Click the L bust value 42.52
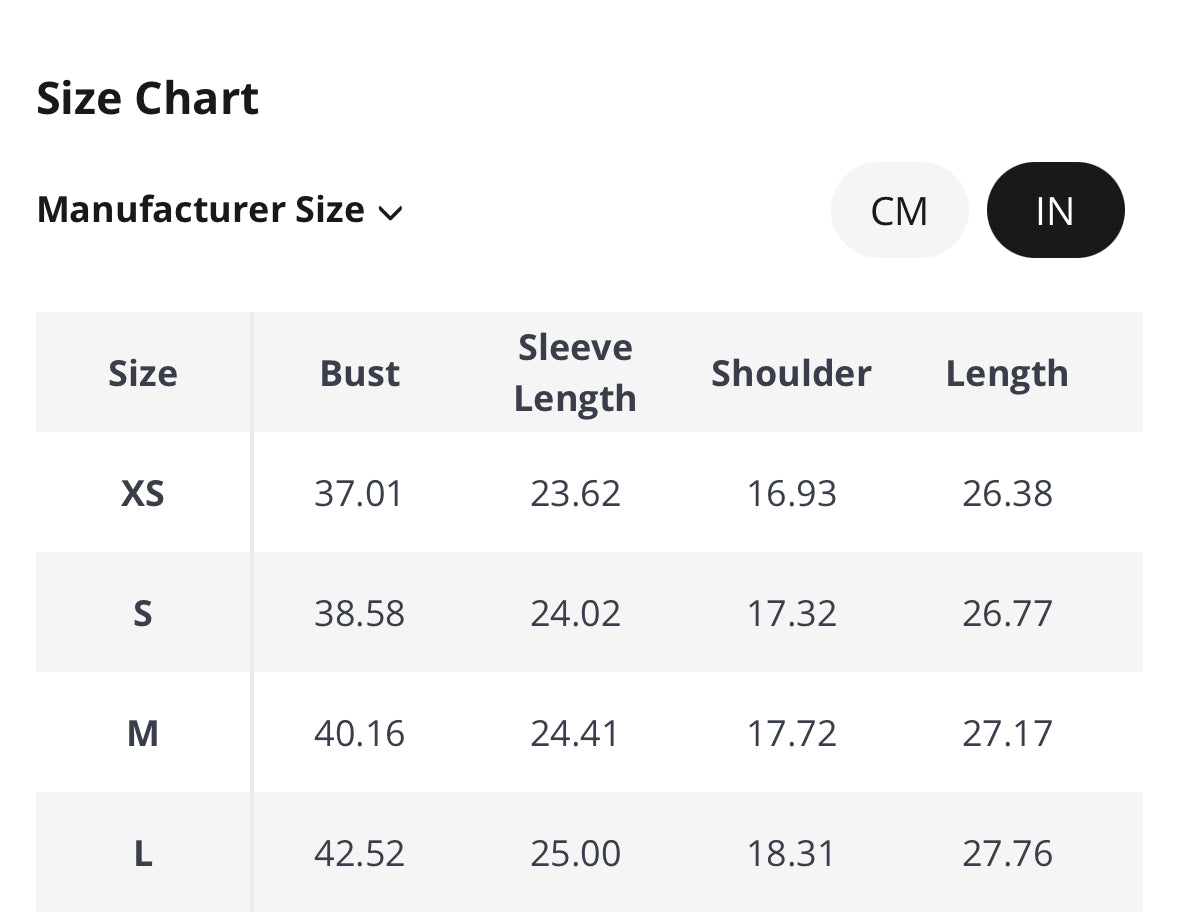1179x918 pixels. (x=359, y=853)
